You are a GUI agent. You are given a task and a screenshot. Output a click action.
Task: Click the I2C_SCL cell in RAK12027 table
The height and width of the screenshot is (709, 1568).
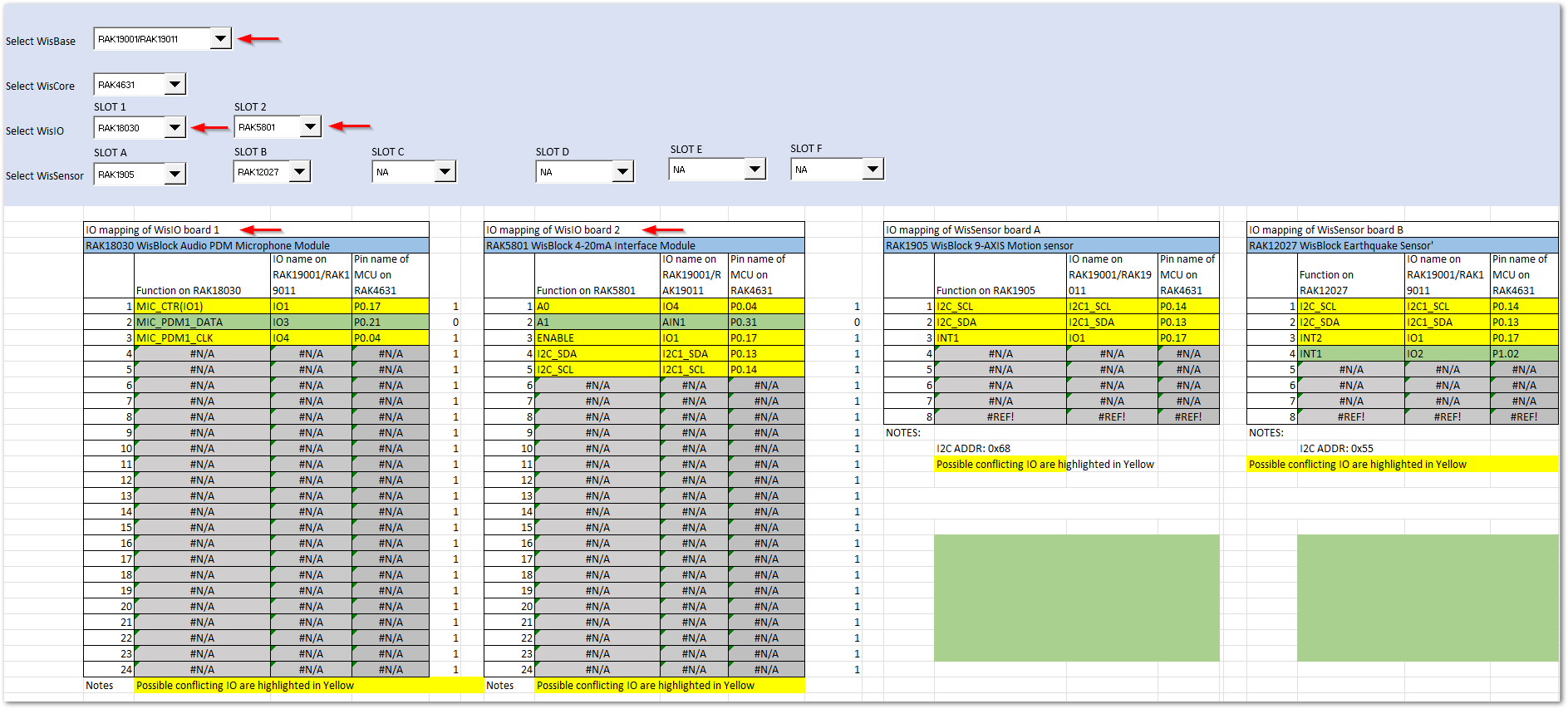(1351, 306)
